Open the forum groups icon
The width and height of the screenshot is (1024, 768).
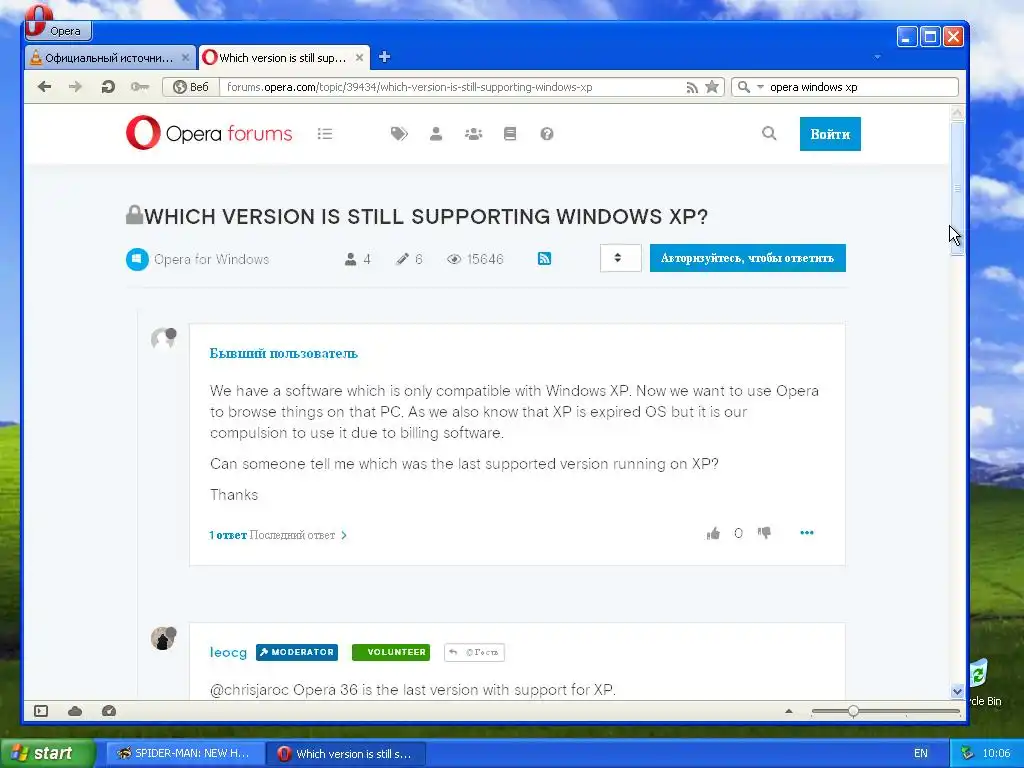tap(473, 134)
